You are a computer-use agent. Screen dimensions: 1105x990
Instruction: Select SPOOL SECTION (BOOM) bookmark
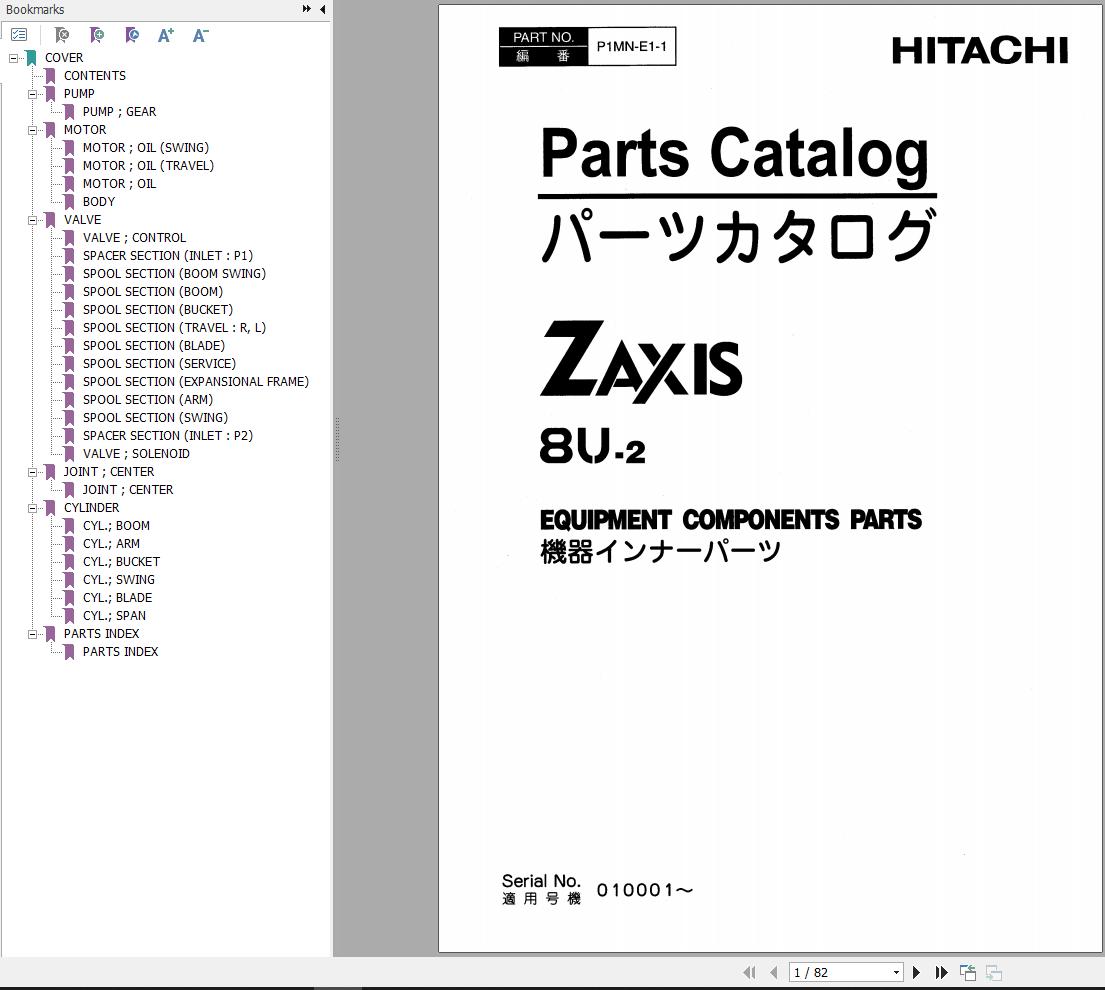[152, 292]
